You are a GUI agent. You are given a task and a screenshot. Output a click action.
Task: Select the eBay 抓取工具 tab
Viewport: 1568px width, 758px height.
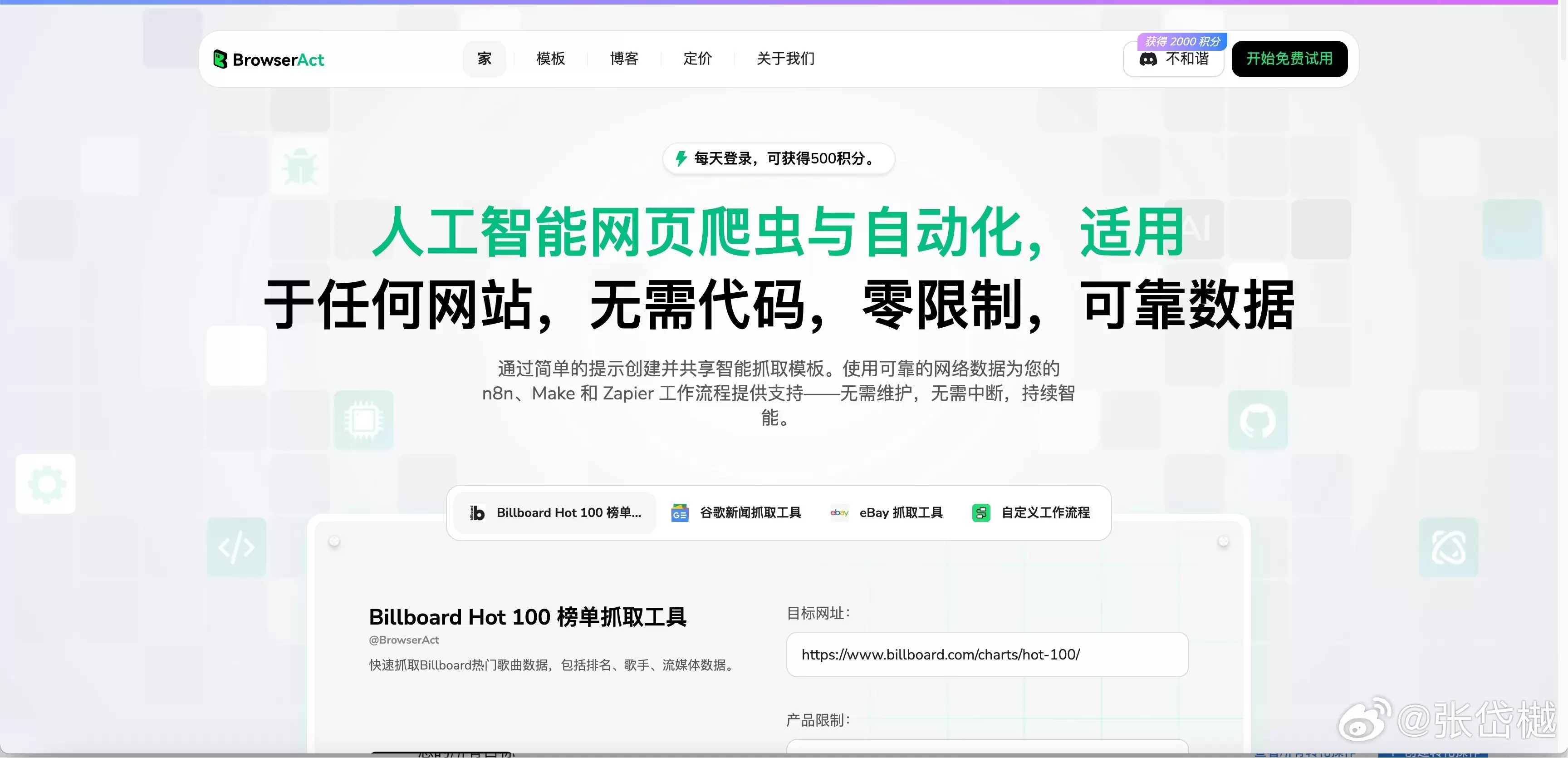(x=886, y=512)
